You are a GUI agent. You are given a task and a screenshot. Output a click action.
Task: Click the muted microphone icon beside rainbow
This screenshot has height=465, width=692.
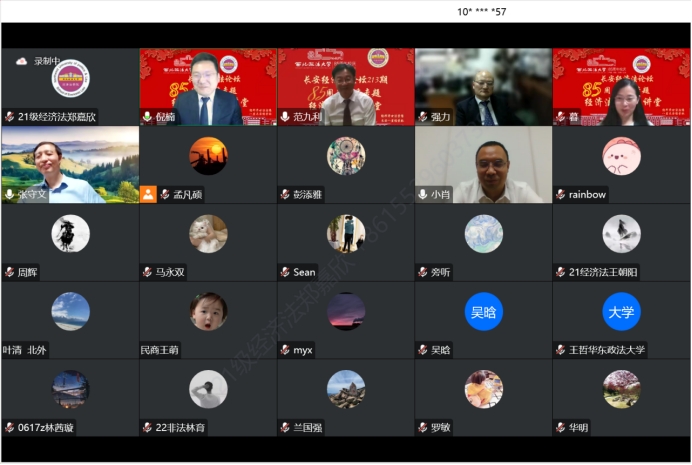(561, 194)
